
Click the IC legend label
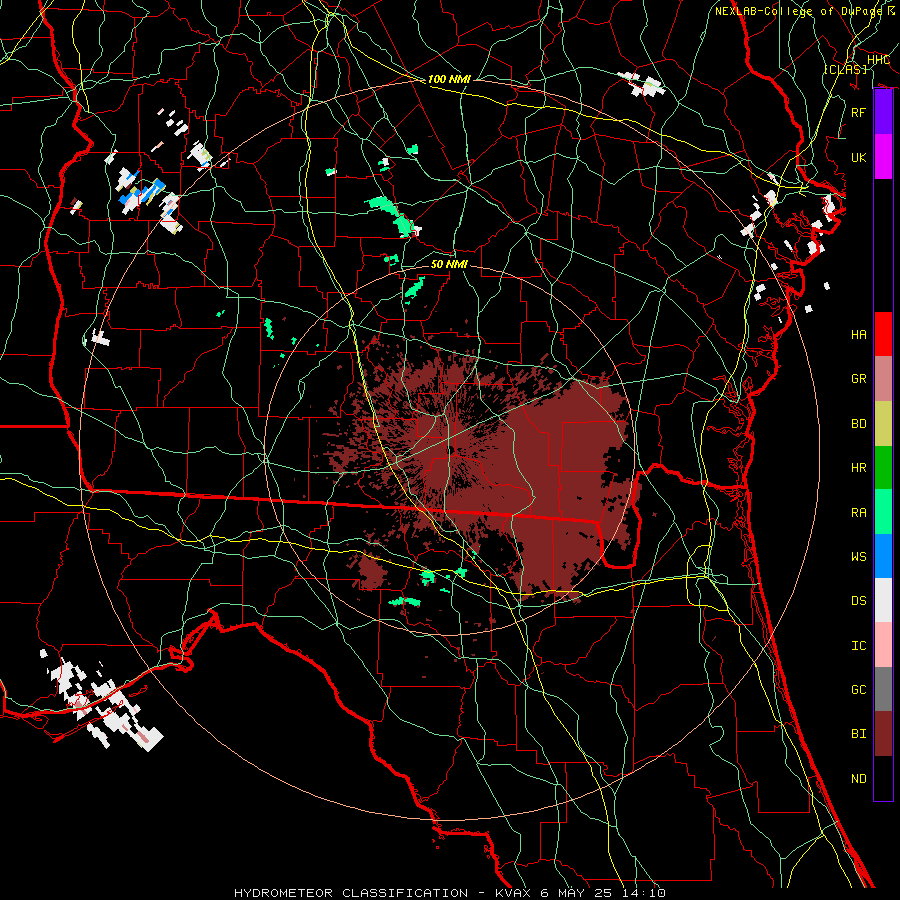coord(859,646)
